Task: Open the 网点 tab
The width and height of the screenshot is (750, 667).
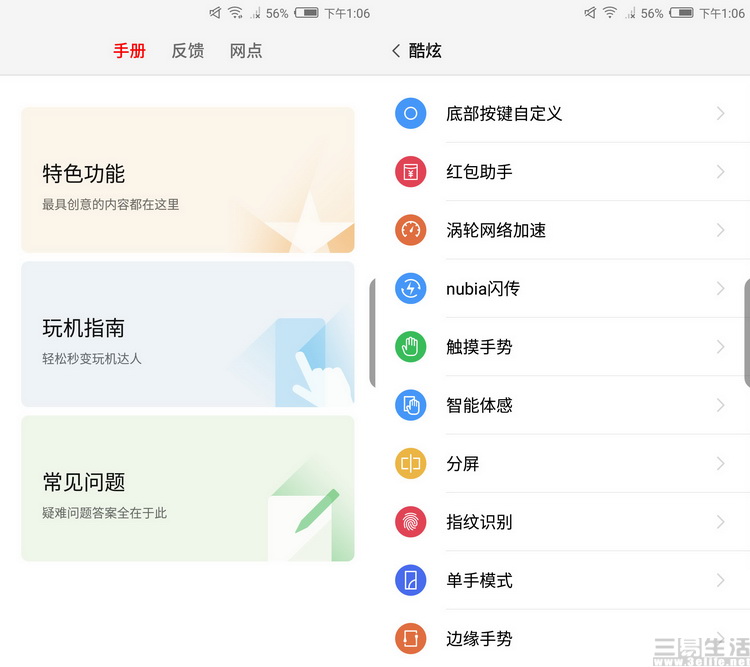Action: pyautogui.click(x=246, y=51)
